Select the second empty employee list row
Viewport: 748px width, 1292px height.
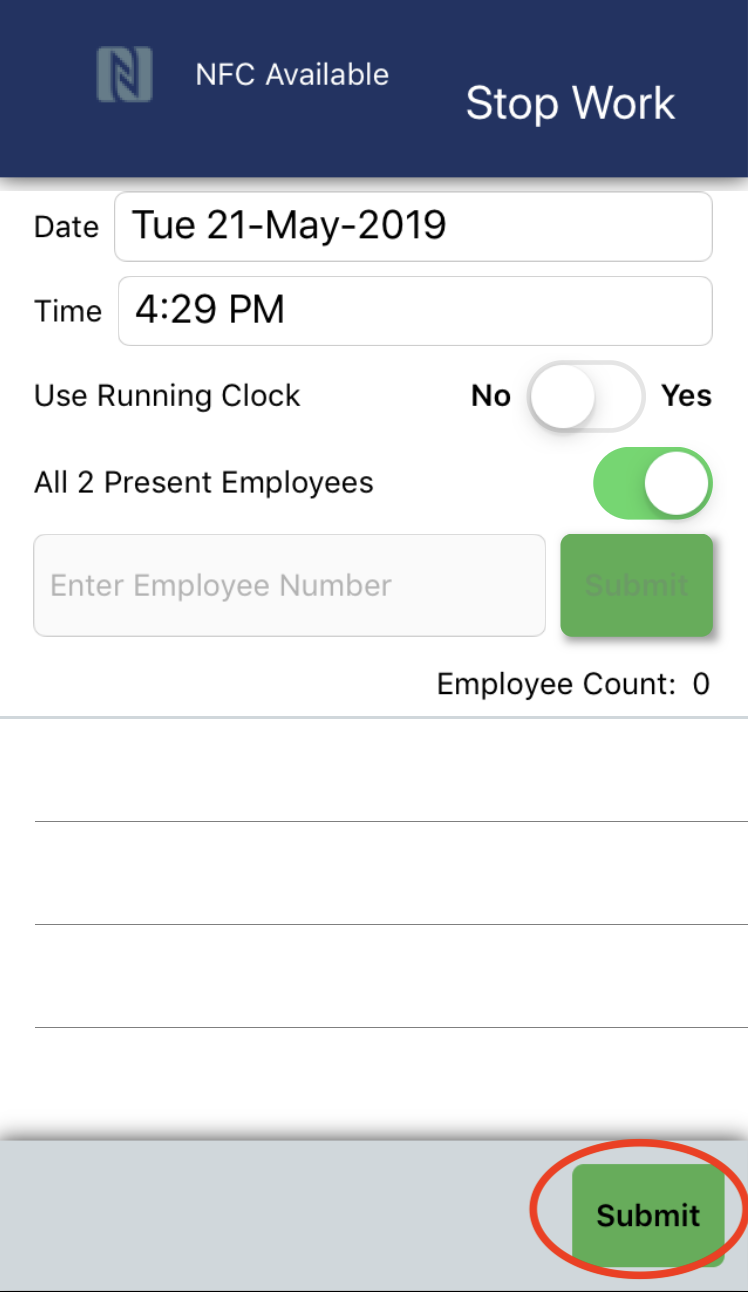pos(390,874)
